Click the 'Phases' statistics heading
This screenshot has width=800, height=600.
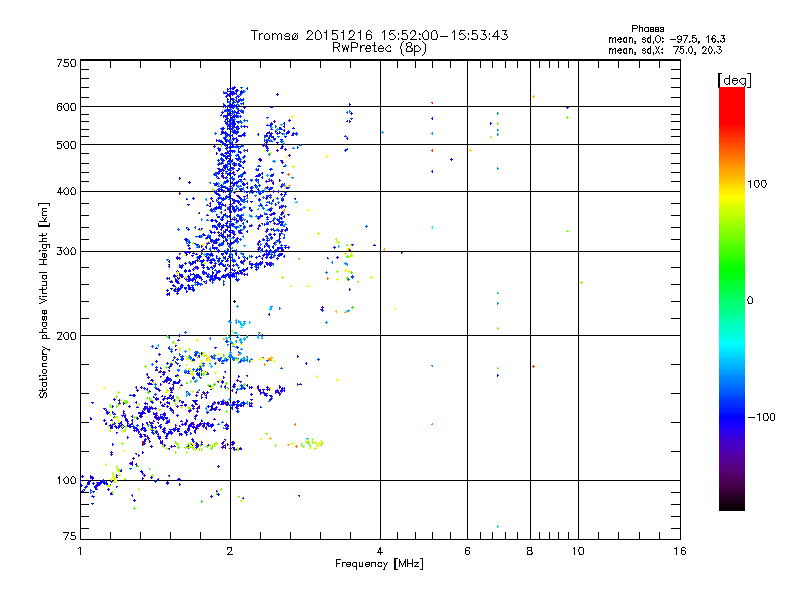647,29
